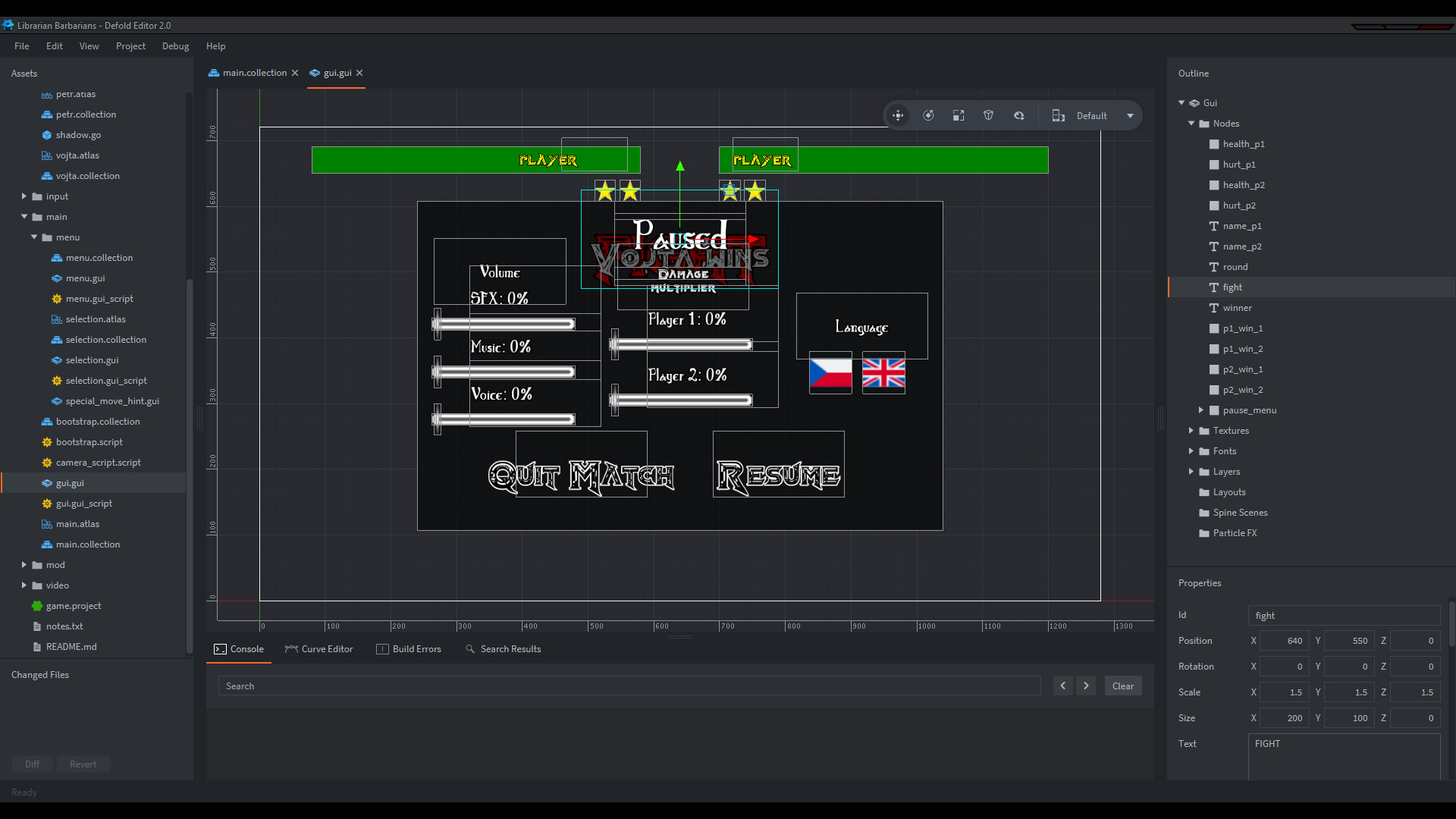
Task: Click the reload icon in the scene toolbar
Action: pos(1019,115)
